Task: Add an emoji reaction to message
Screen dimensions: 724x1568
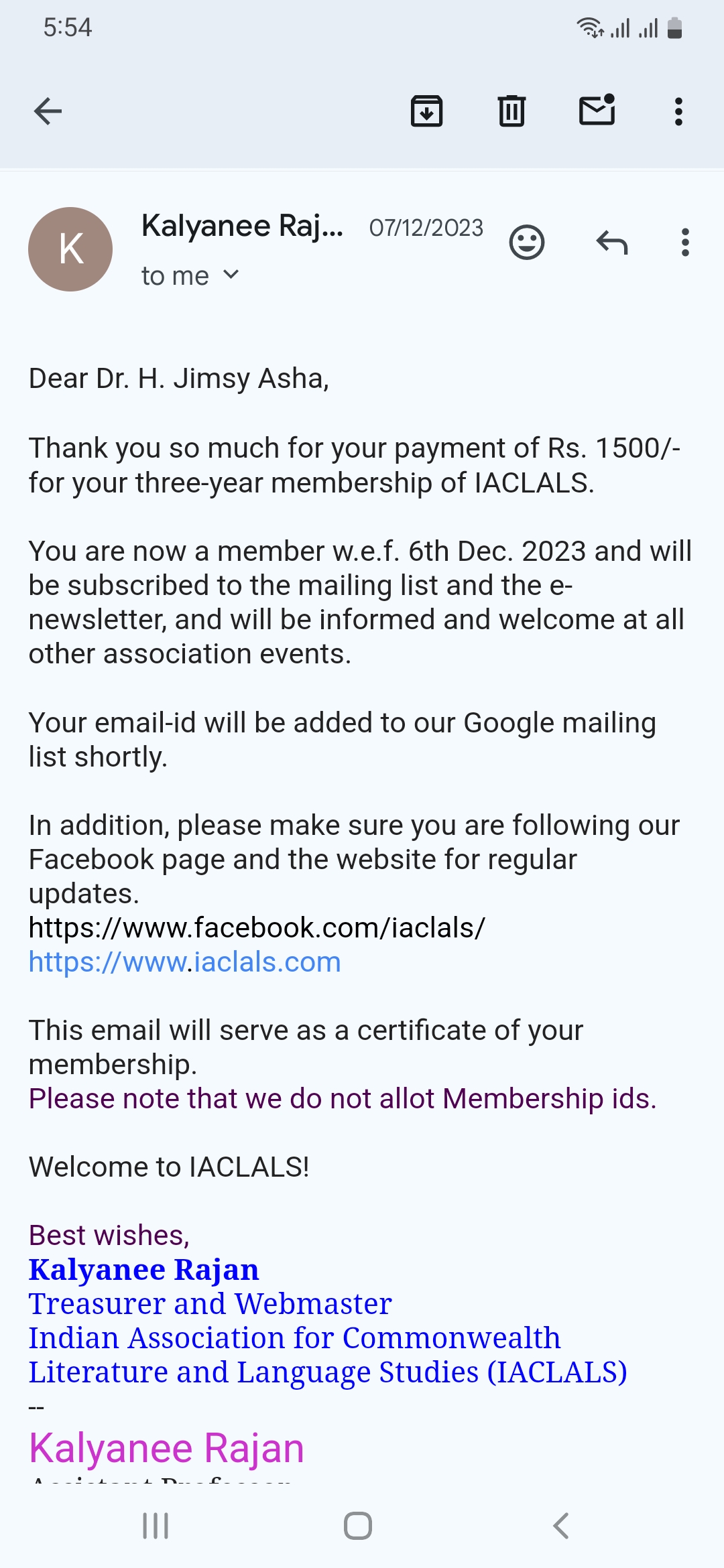Action: 527,242
